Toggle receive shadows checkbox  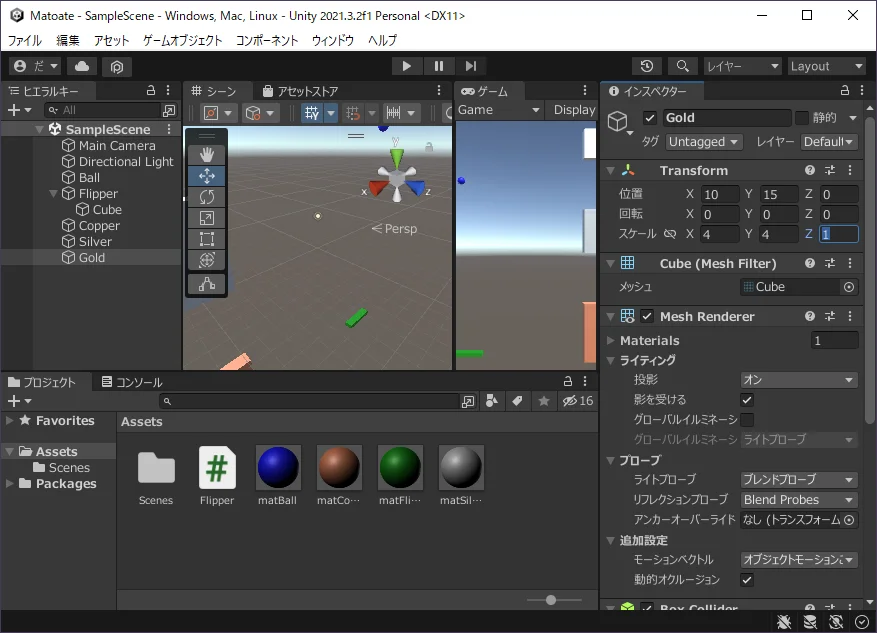(x=747, y=400)
